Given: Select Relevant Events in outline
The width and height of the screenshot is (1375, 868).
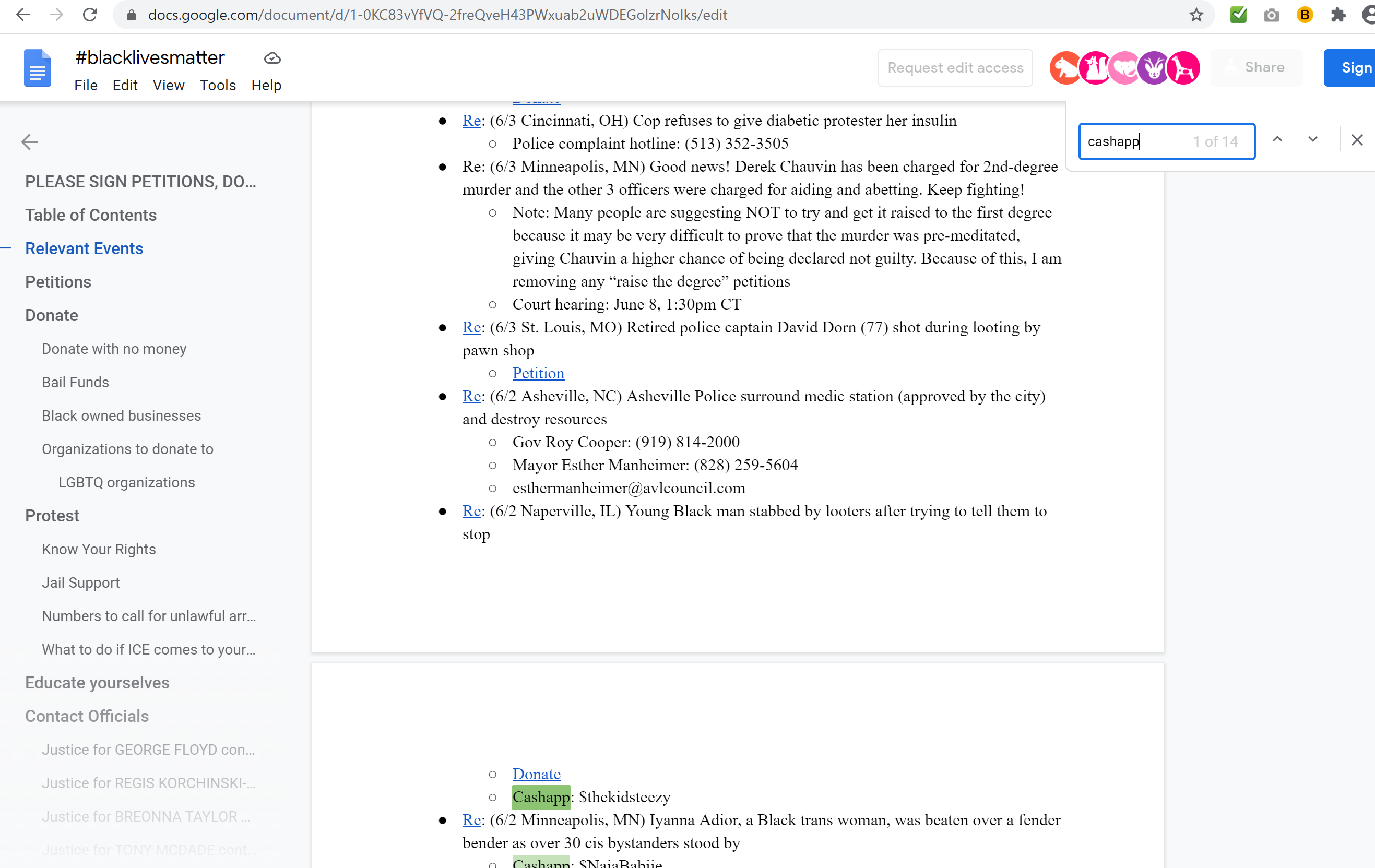Looking at the screenshot, I should point(84,248).
